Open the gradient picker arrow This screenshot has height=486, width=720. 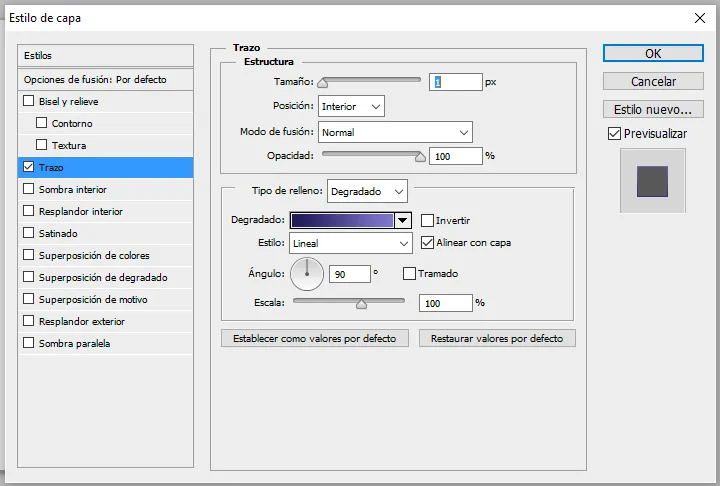(x=402, y=220)
